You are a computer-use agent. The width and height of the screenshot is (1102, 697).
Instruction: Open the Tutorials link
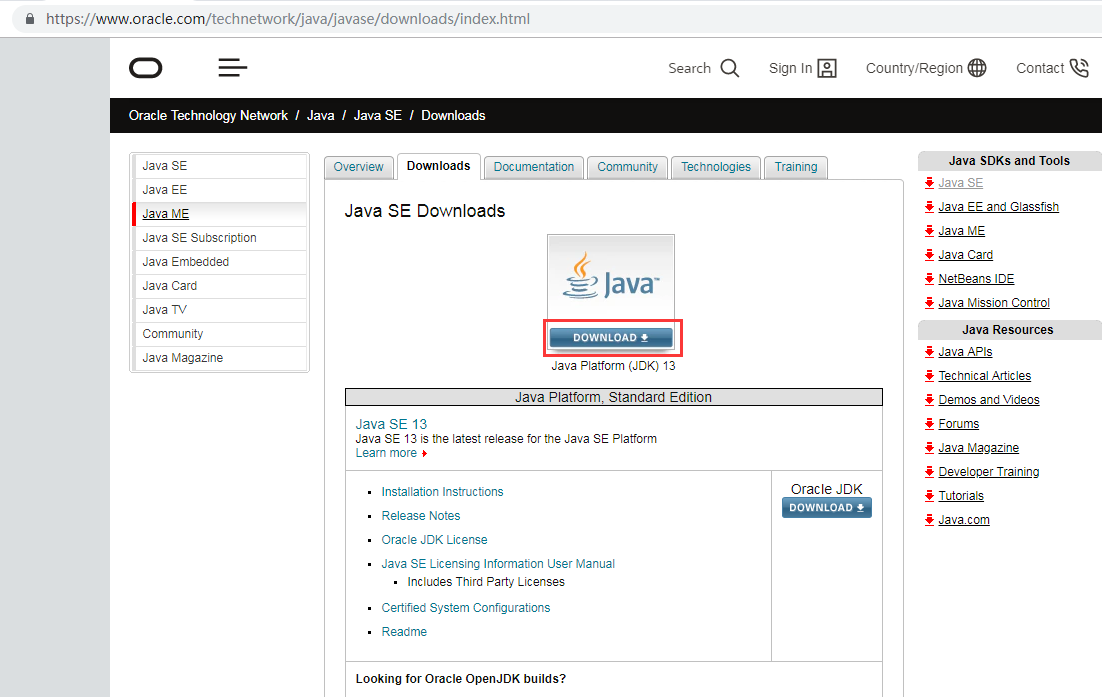click(961, 496)
